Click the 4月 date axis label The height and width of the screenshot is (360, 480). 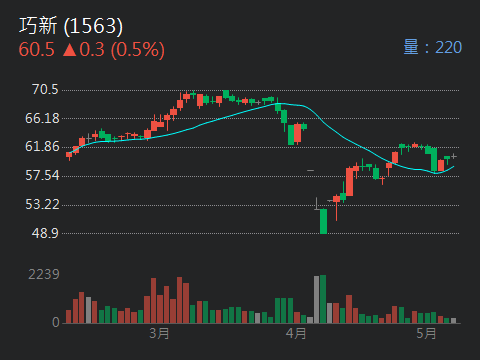[296, 333]
